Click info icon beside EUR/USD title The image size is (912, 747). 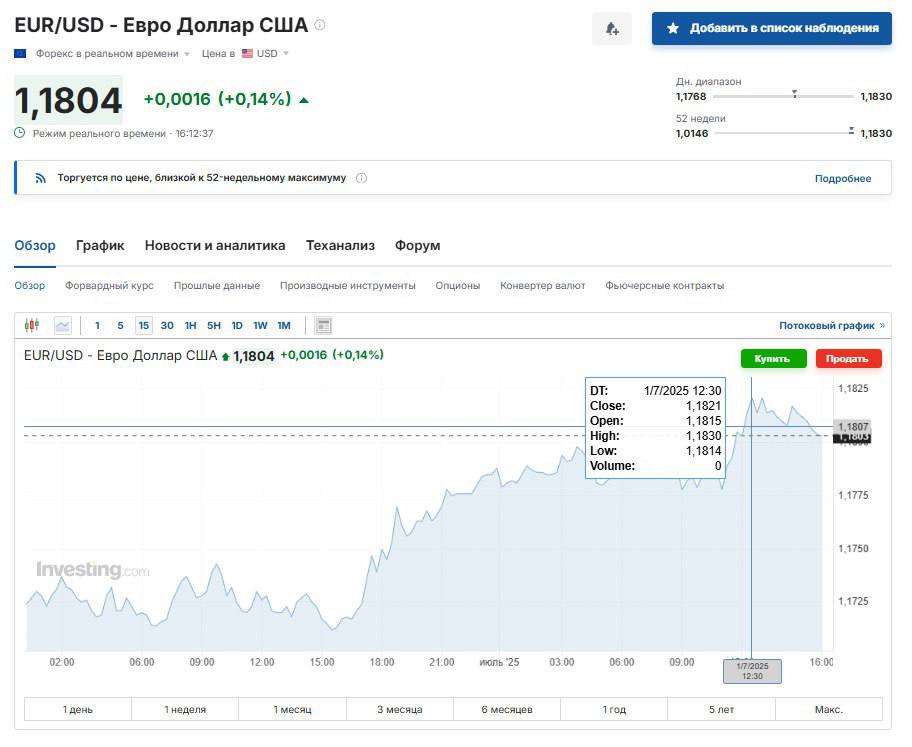click(320, 25)
